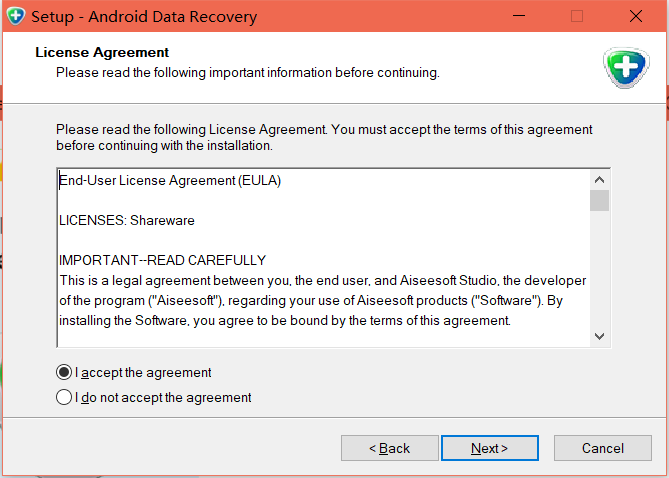Continue installation with Next button
Image resolution: width=669 pixels, height=478 pixels.
pyautogui.click(x=490, y=448)
